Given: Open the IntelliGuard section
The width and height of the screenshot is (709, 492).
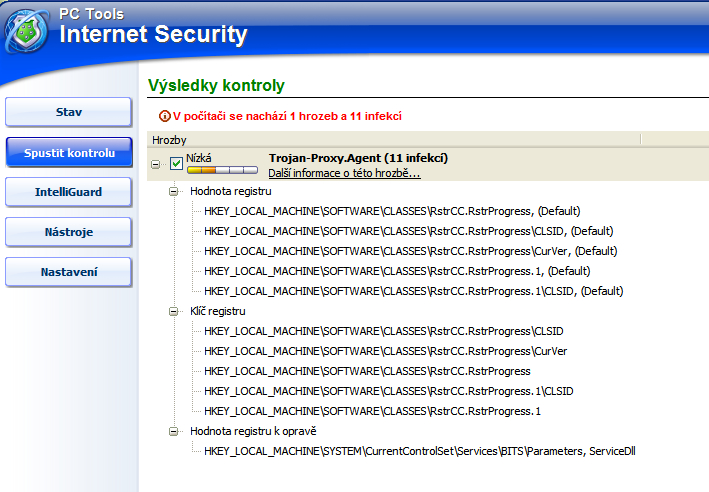Looking at the screenshot, I should click(69, 192).
